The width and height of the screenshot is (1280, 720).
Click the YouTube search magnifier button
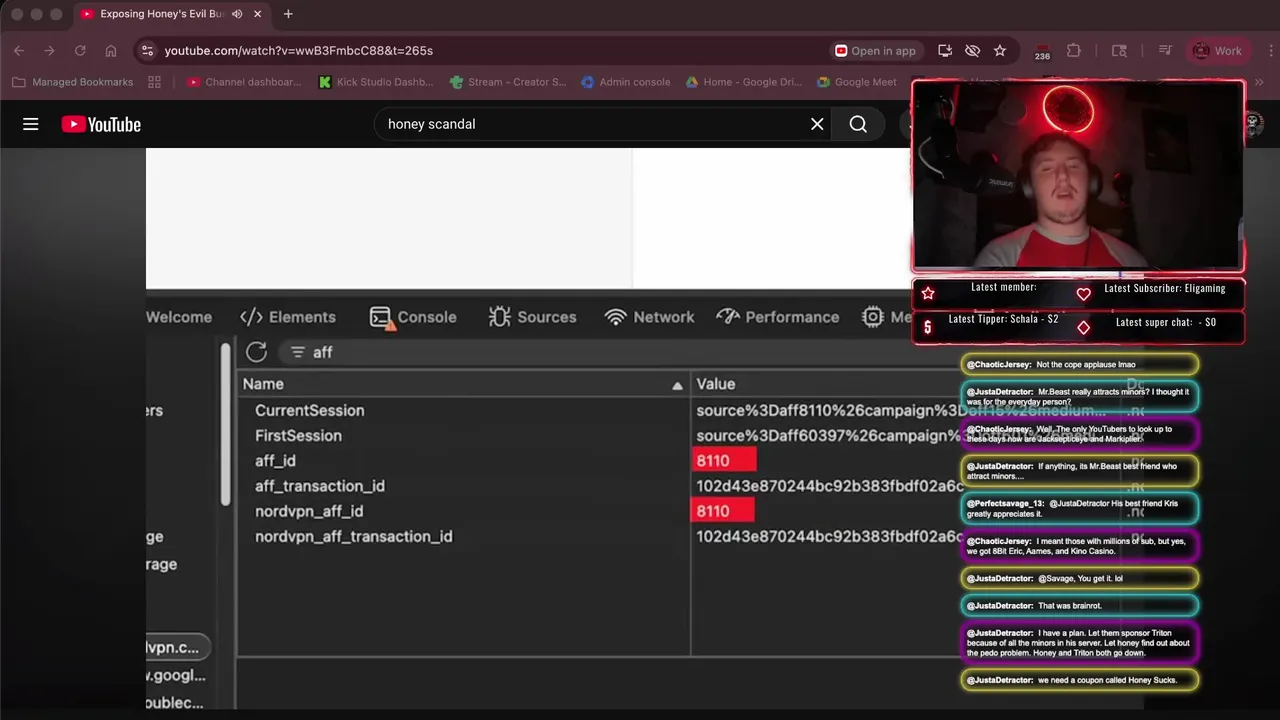click(x=858, y=124)
